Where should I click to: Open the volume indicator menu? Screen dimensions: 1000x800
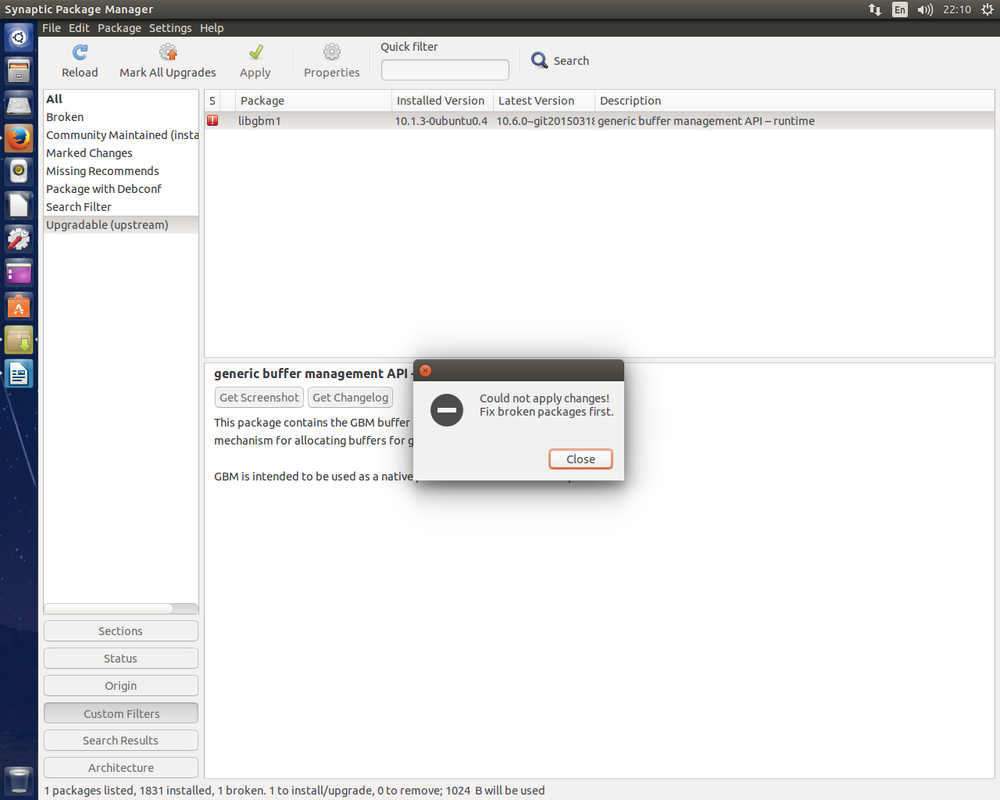[x=925, y=10]
